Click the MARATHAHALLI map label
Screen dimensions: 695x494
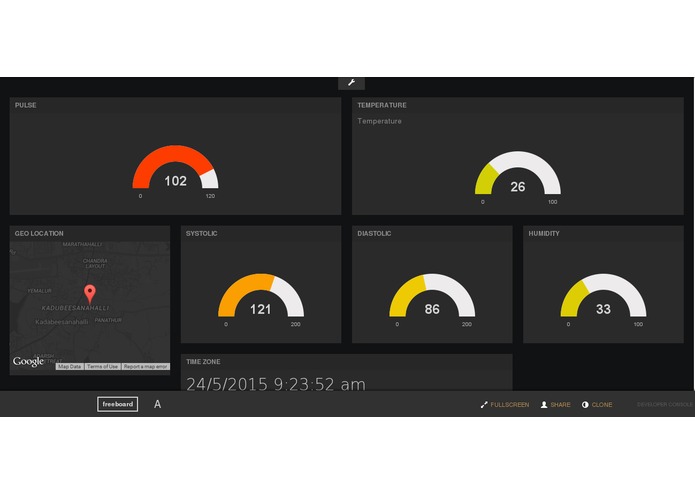(x=82, y=244)
